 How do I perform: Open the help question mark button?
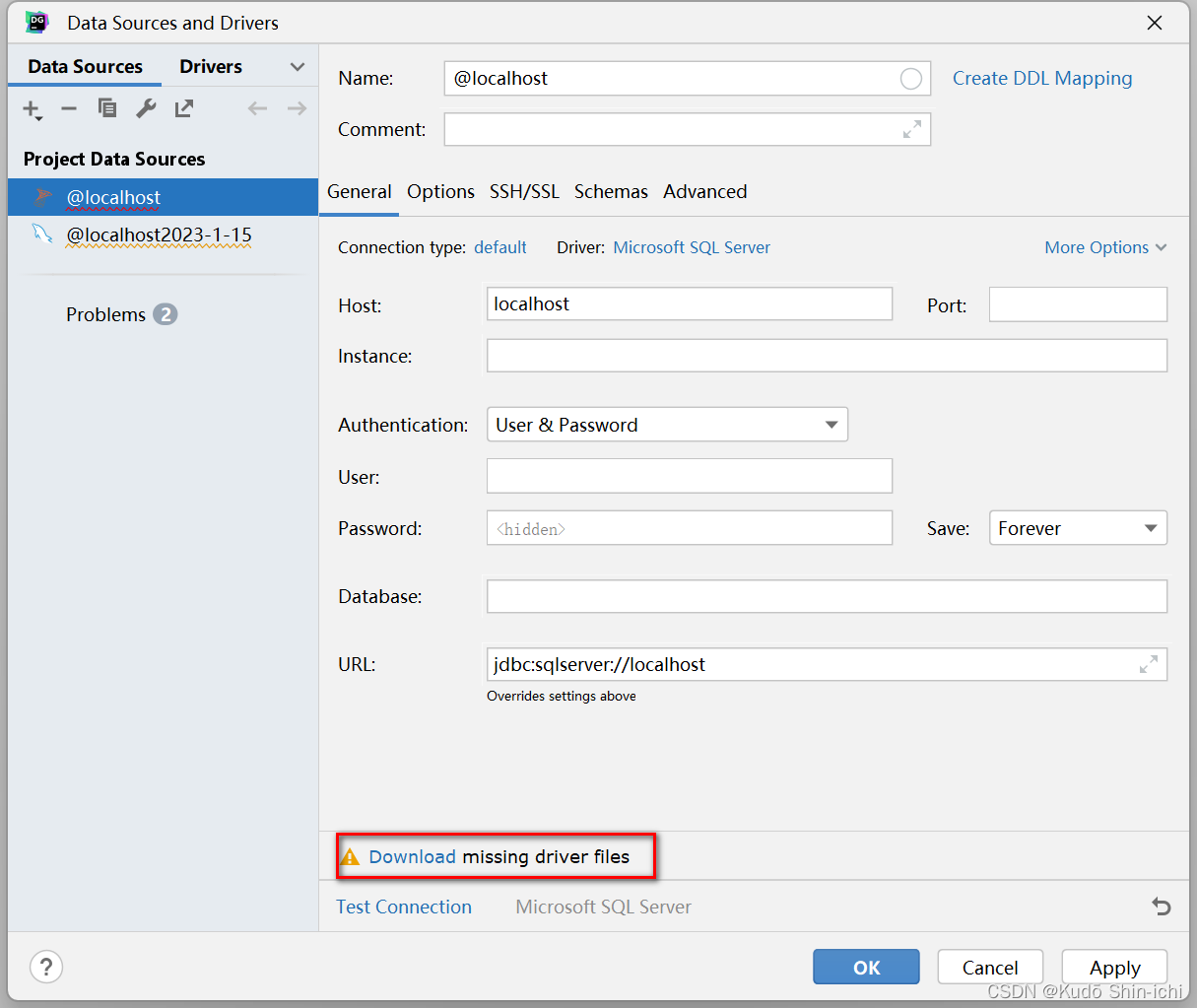click(46, 967)
